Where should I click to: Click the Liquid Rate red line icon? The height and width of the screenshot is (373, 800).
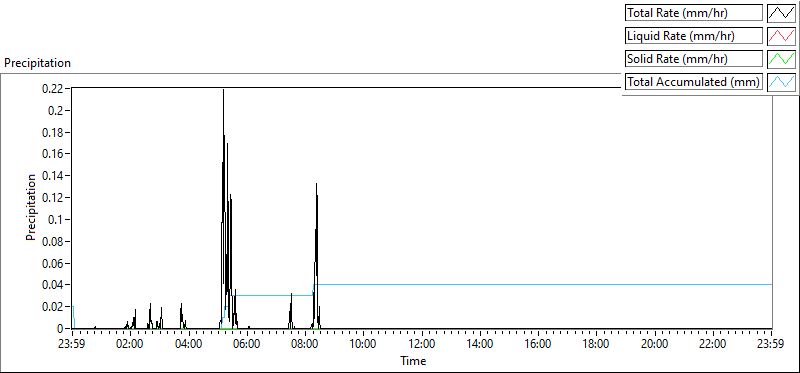(x=781, y=36)
